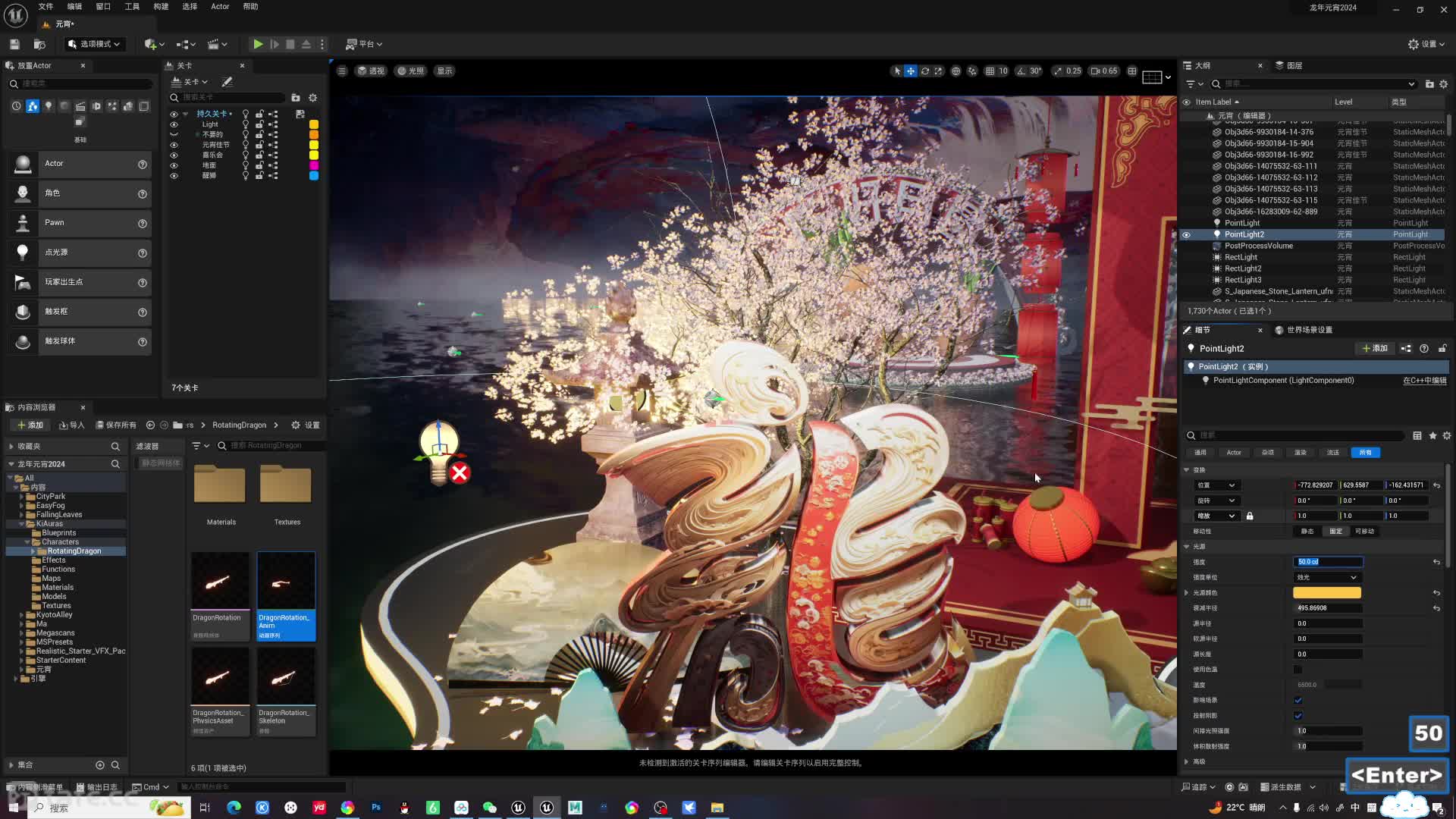Image resolution: width=1456 pixels, height=819 pixels.
Task: Open the 选项模式 mode dropdown
Action: point(94,44)
